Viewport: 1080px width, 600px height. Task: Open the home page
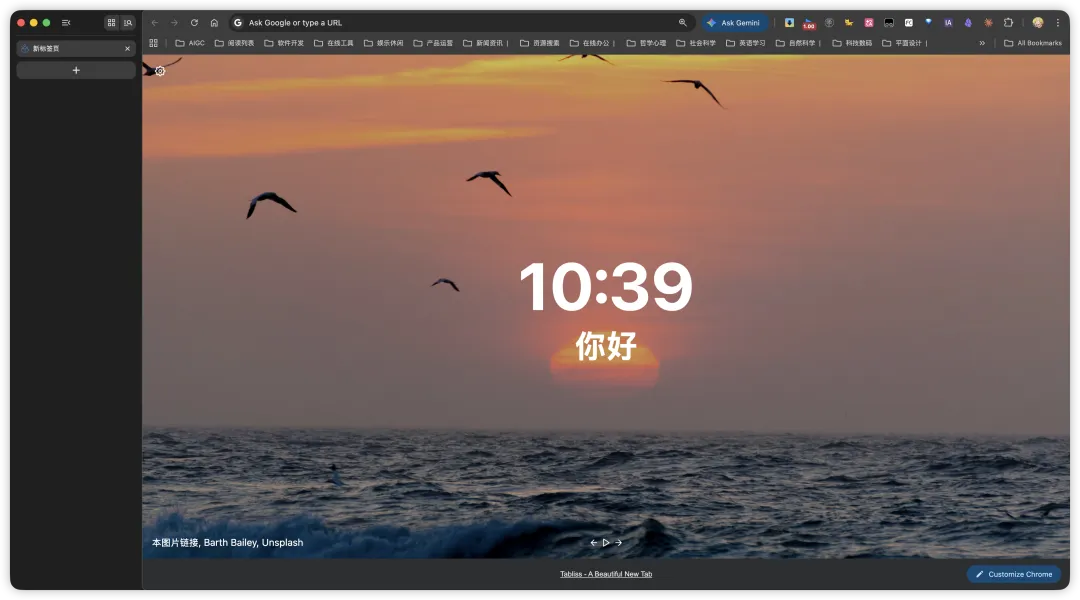[214, 23]
